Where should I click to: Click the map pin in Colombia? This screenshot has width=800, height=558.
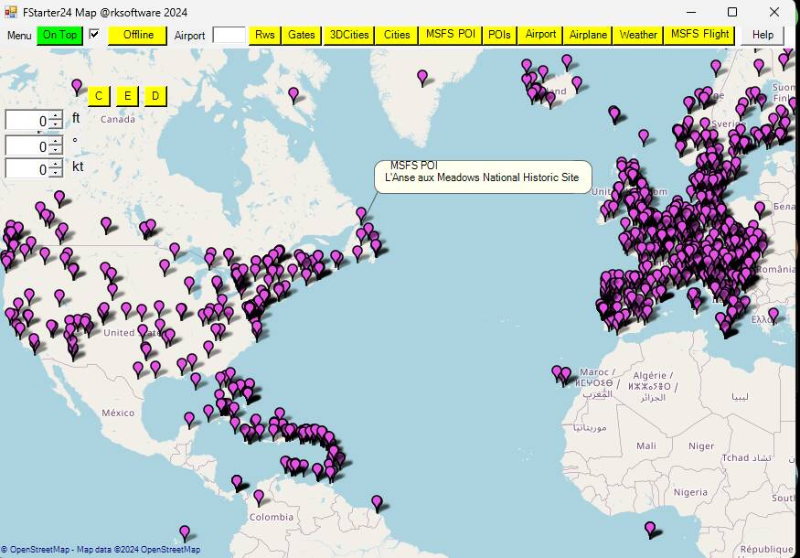259,495
